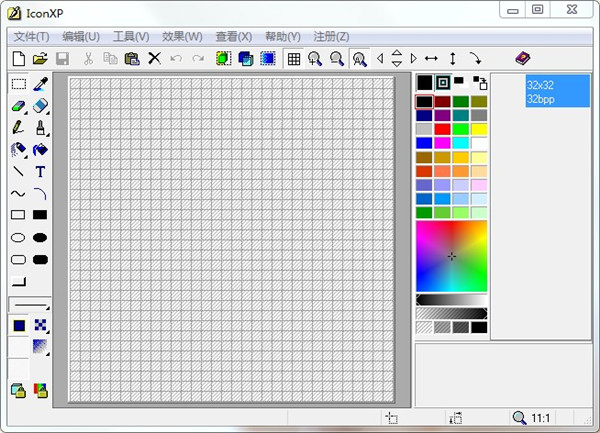Image resolution: width=600 pixels, height=433 pixels.
Task: Select the rectangular selection tool
Action: 18,84
